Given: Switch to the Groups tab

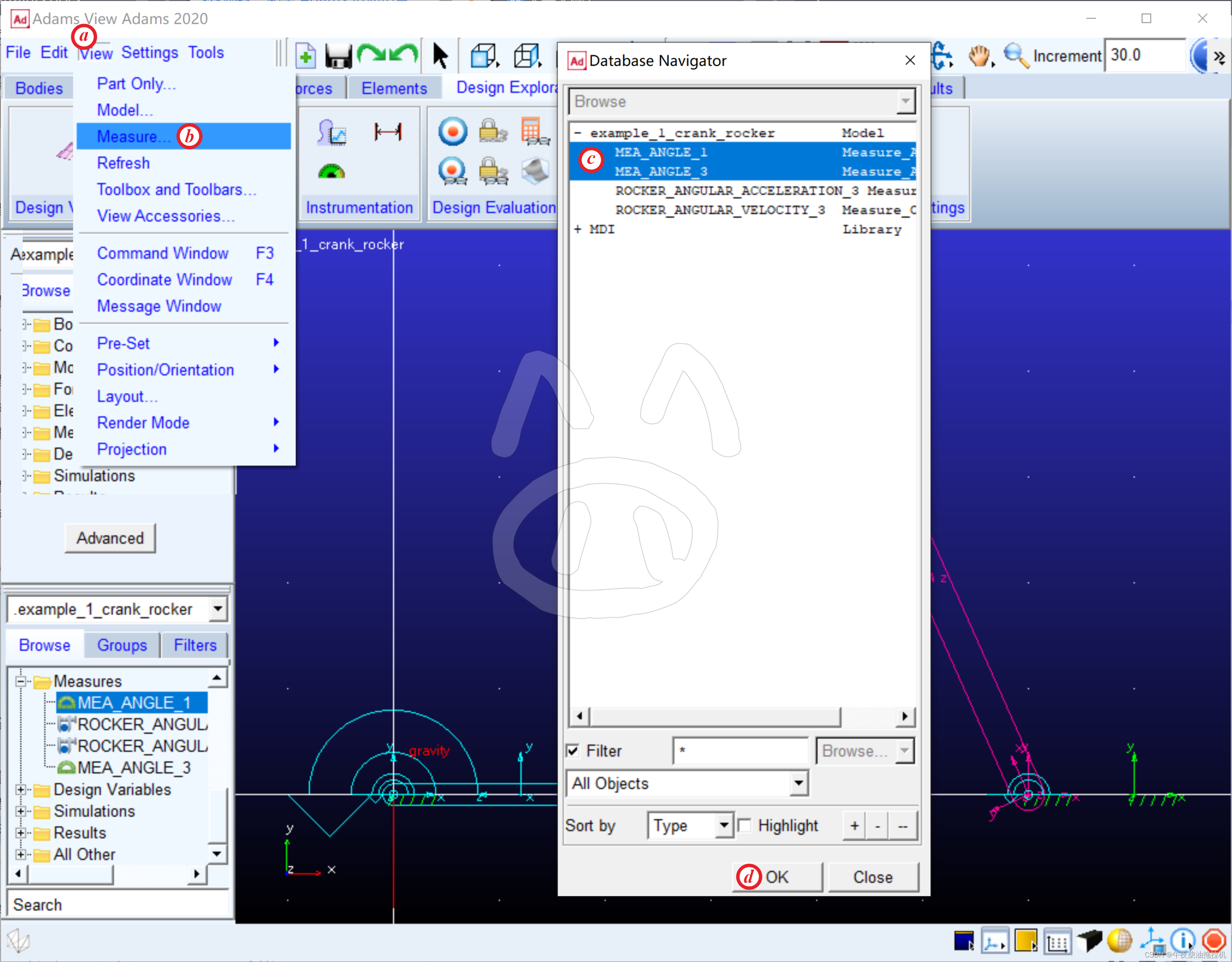Looking at the screenshot, I should tap(122, 645).
